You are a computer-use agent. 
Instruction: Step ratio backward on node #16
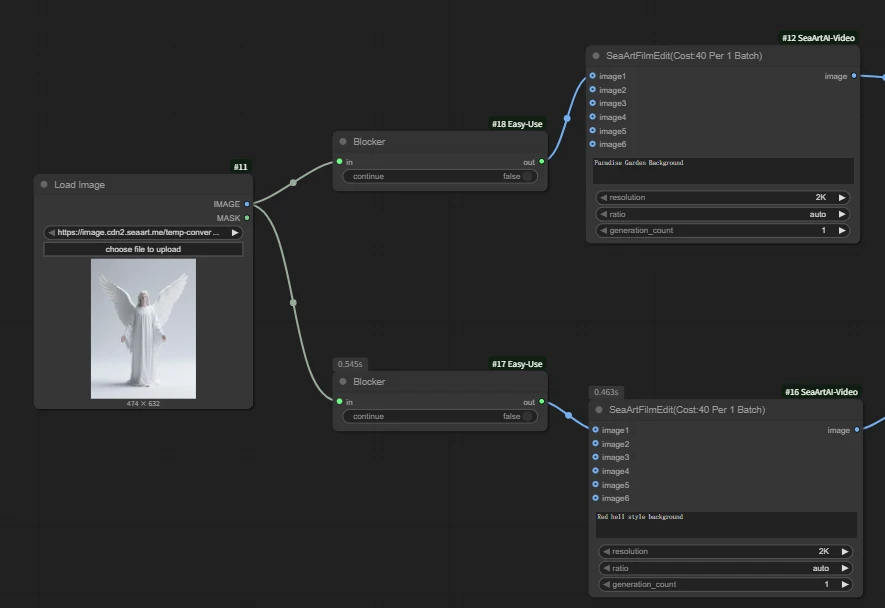[x=606, y=568]
